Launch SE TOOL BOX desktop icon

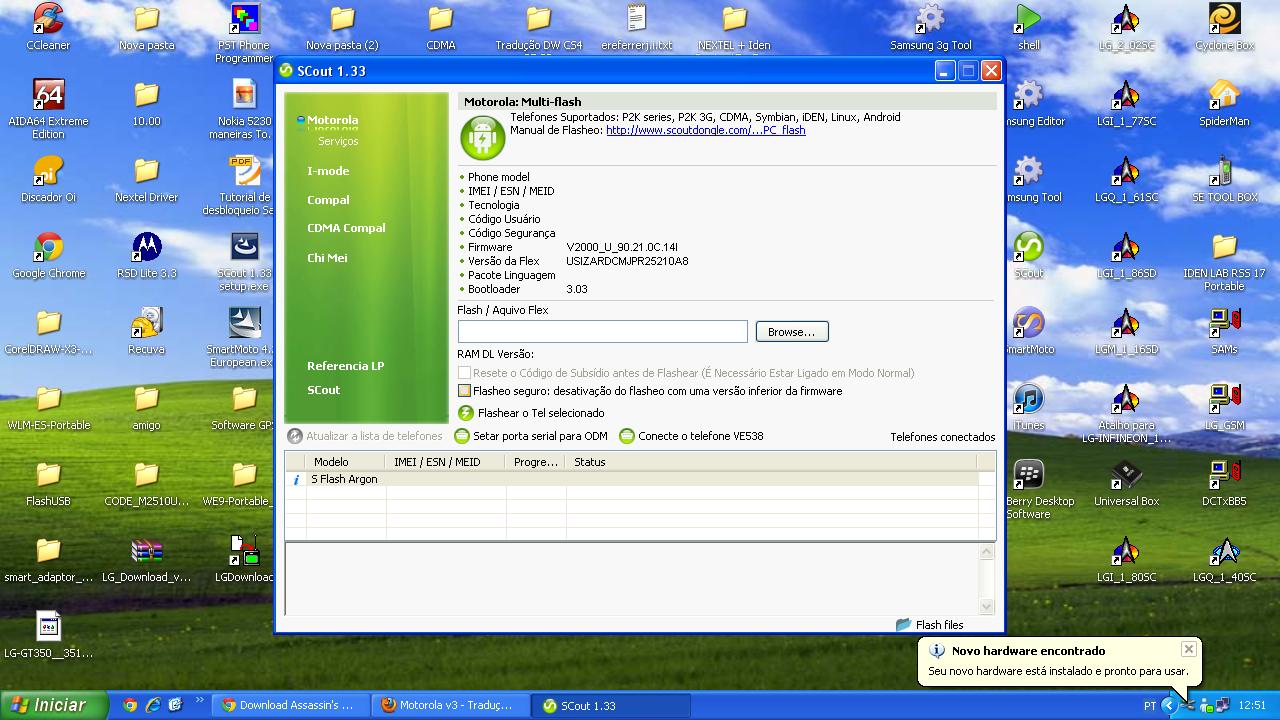coord(1224,180)
